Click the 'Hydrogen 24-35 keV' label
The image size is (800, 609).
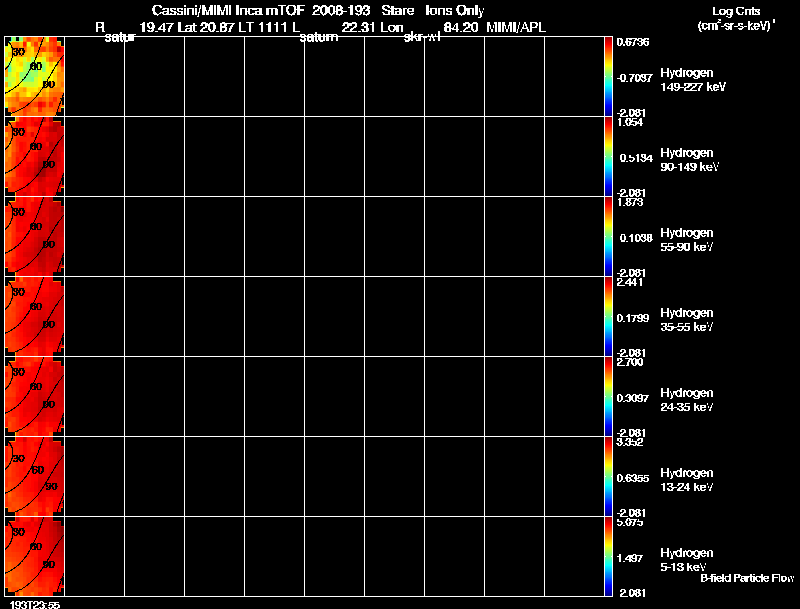pos(687,400)
